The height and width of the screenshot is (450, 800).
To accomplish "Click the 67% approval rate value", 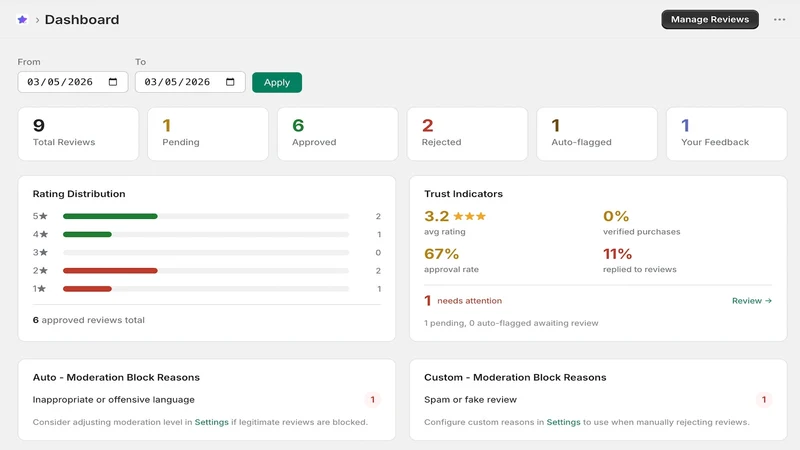I will click(x=441, y=254).
